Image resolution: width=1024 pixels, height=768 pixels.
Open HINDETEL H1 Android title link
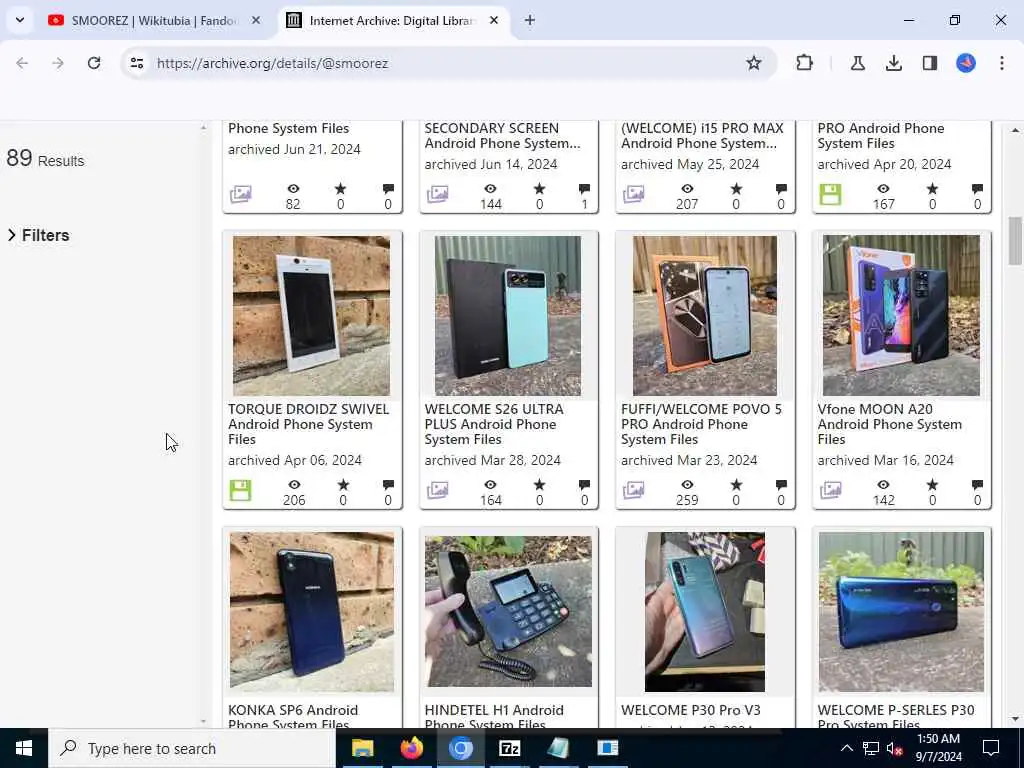[494, 716]
